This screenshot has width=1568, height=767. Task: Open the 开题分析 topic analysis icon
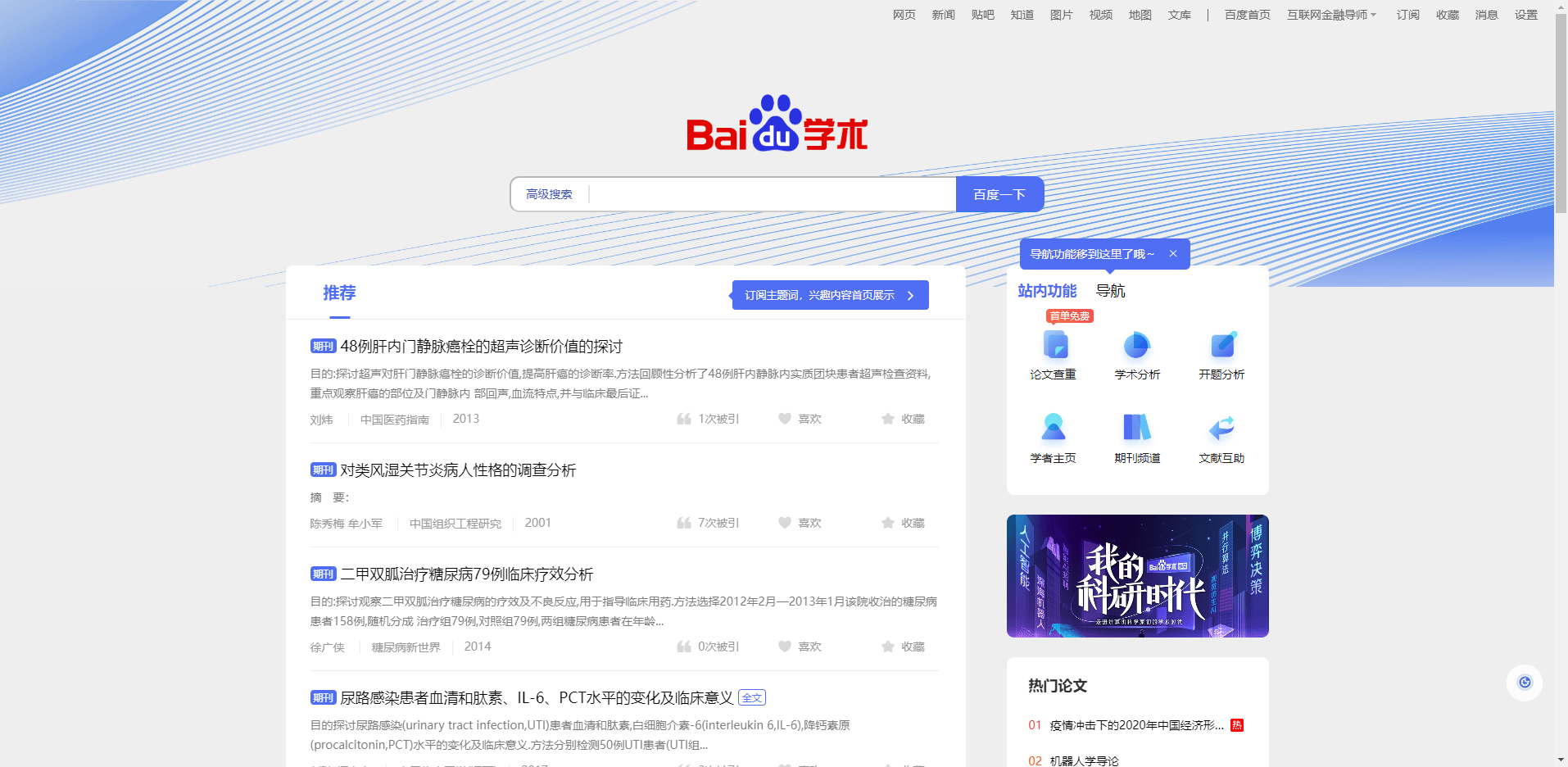[1221, 347]
